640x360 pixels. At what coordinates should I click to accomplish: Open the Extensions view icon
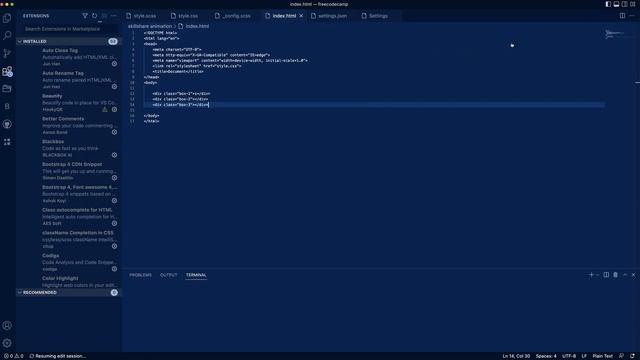[7, 71]
